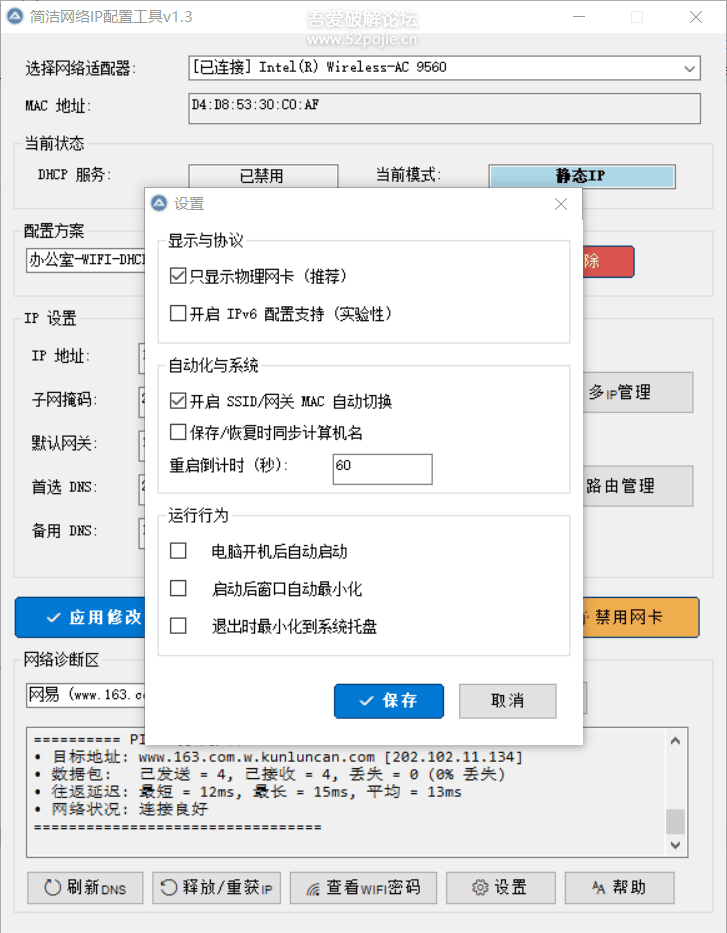Open the 网易 diagnostic target combo box
Screen dimensions: 727x933
click(x=86, y=695)
